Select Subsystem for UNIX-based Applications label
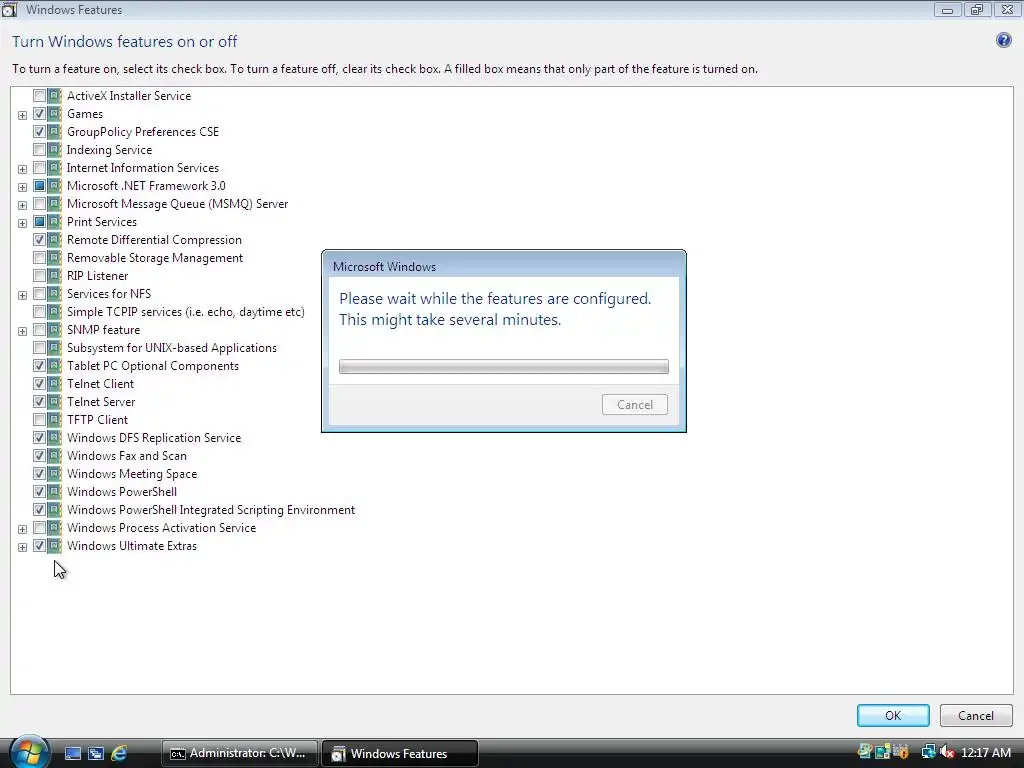The height and width of the screenshot is (768, 1024). 172,347
